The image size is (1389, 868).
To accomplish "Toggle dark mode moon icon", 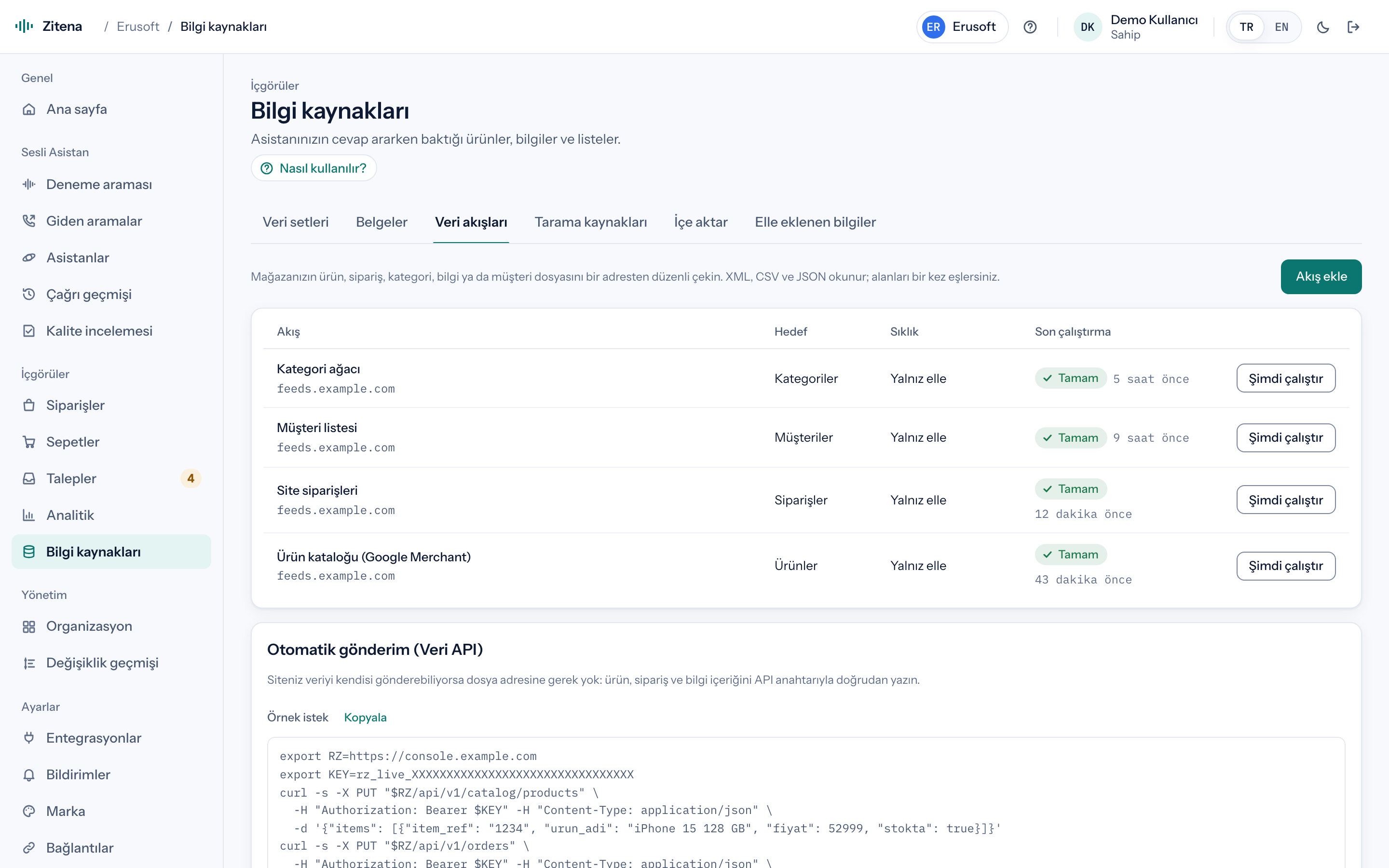I will coord(1322,27).
